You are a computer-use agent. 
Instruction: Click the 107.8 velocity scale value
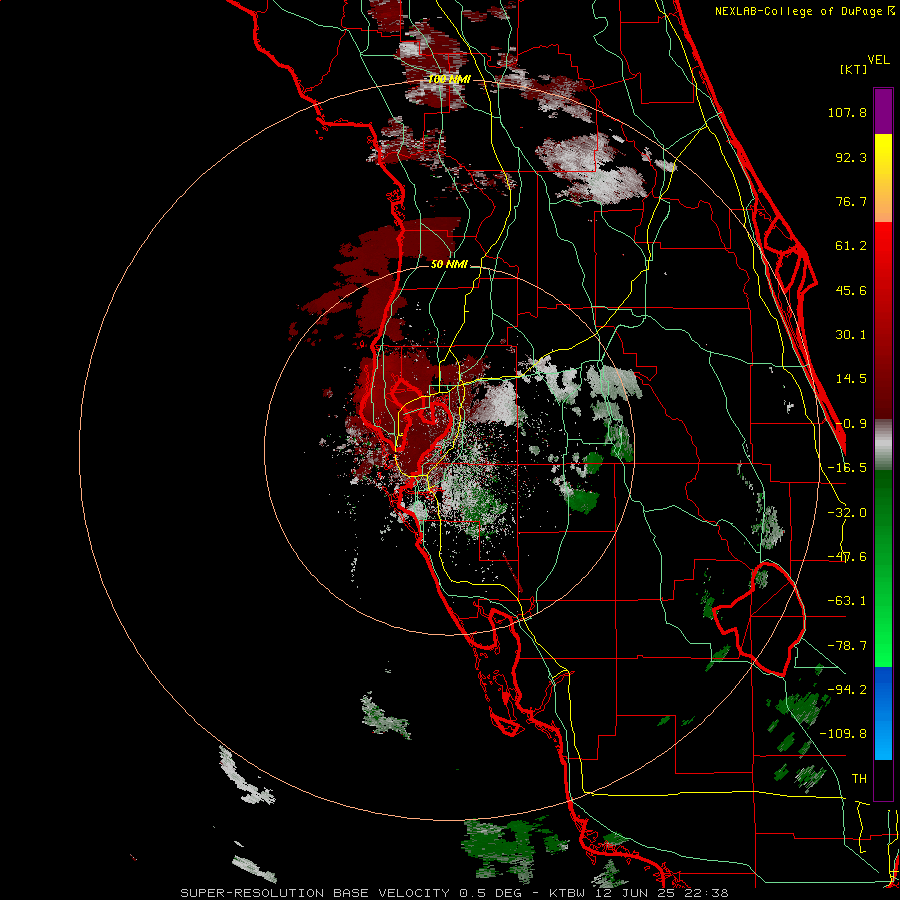tap(847, 112)
